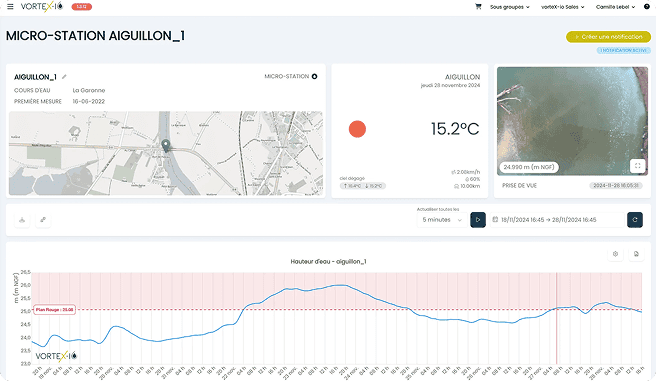Click the red weather sun icon
The width and height of the screenshot is (656, 381).
(x=357, y=129)
